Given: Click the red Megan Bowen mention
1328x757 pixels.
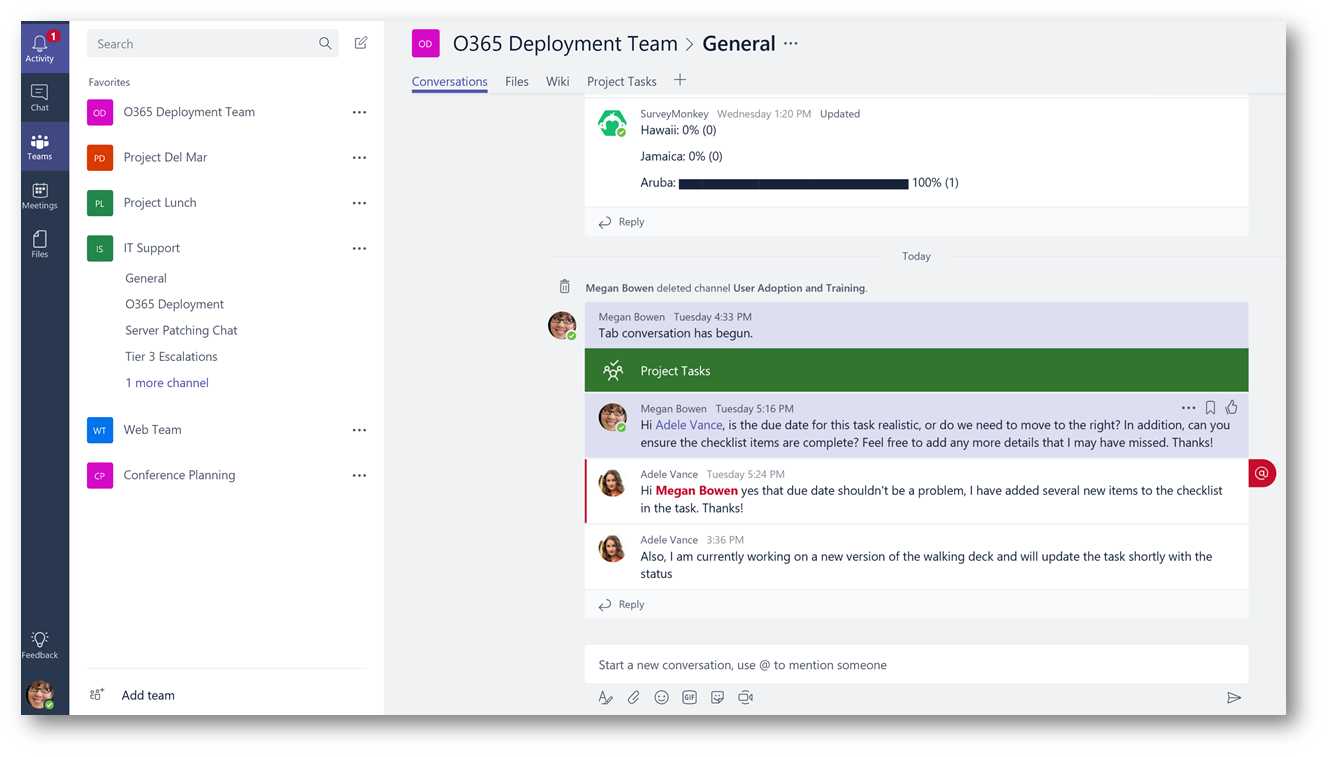Looking at the screenshot, I should click(697, 491).
